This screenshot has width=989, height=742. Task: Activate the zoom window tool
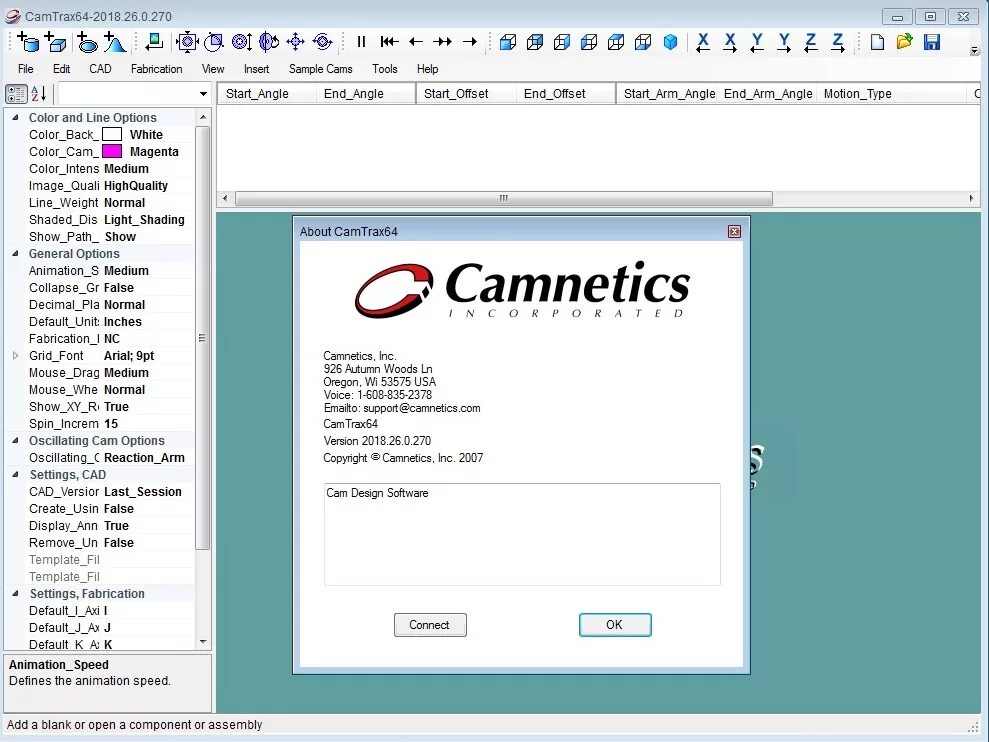tap(214, 42)
